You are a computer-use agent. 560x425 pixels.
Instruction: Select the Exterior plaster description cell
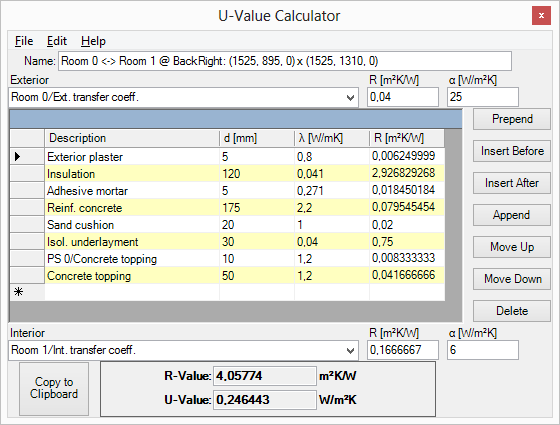[x=132, y=156]
